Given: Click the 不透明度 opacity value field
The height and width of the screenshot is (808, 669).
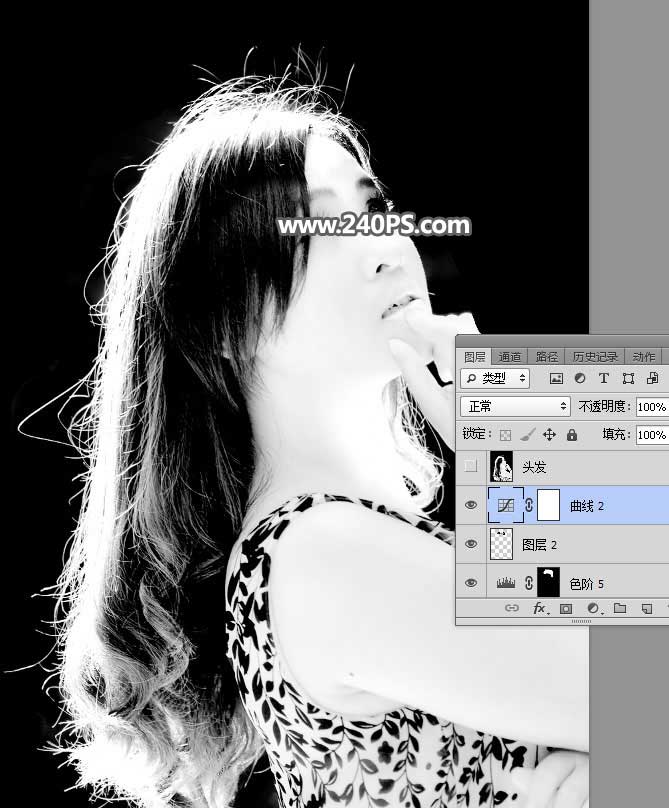Looking at the screenshot, I should coord(652,407).
